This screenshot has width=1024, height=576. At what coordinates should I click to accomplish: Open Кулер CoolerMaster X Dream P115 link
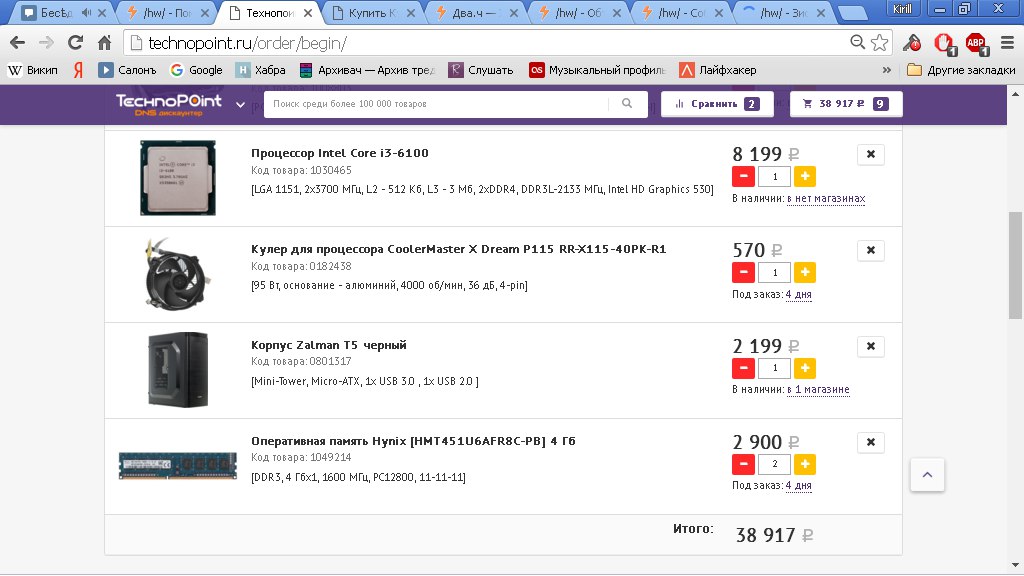[x=458, y=249]
